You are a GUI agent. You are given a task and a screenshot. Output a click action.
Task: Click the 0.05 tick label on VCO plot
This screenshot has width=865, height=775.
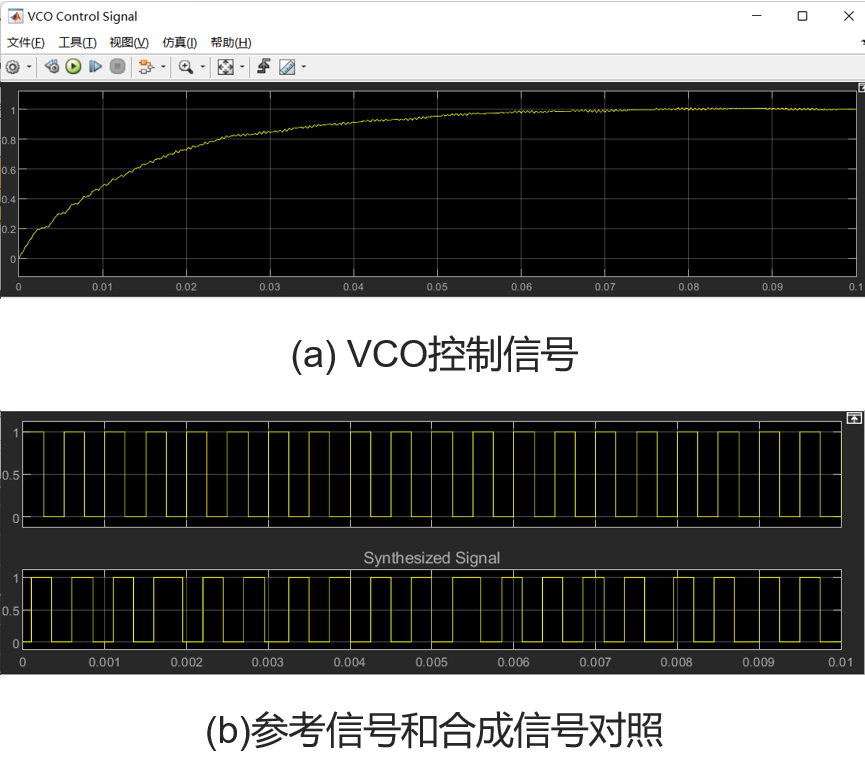click(437, 287)
